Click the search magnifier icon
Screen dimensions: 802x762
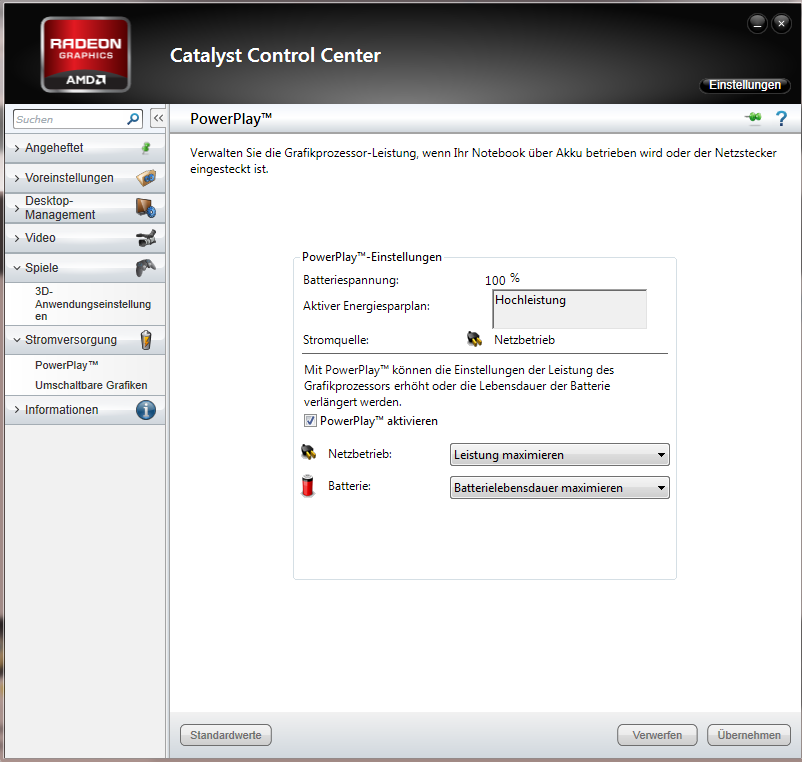point(133,119)
